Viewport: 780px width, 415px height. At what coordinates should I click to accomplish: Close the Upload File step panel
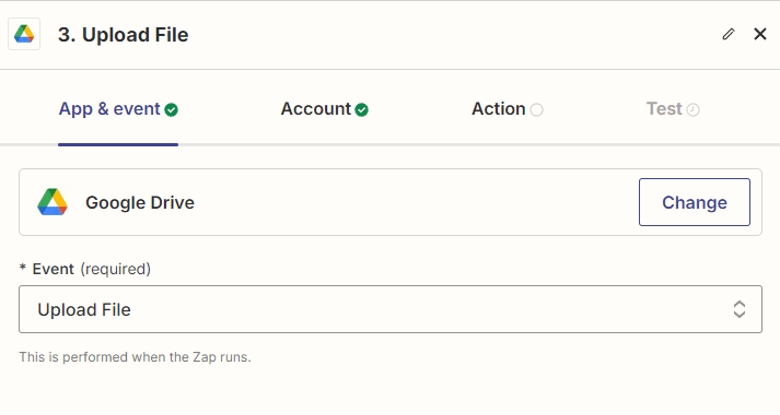click(x=760, y=34)
